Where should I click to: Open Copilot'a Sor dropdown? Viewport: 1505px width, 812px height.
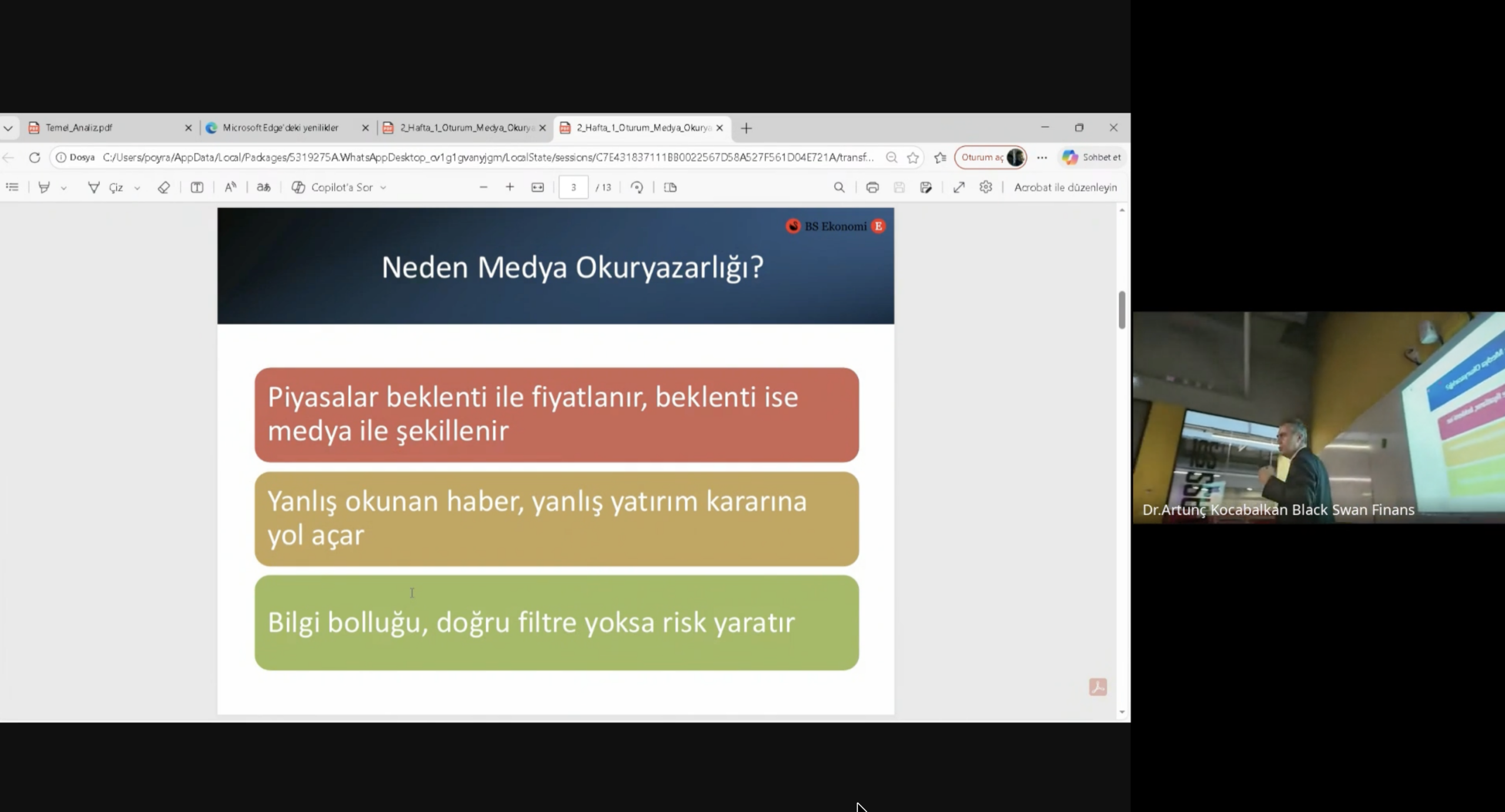[x=383, y=188]
